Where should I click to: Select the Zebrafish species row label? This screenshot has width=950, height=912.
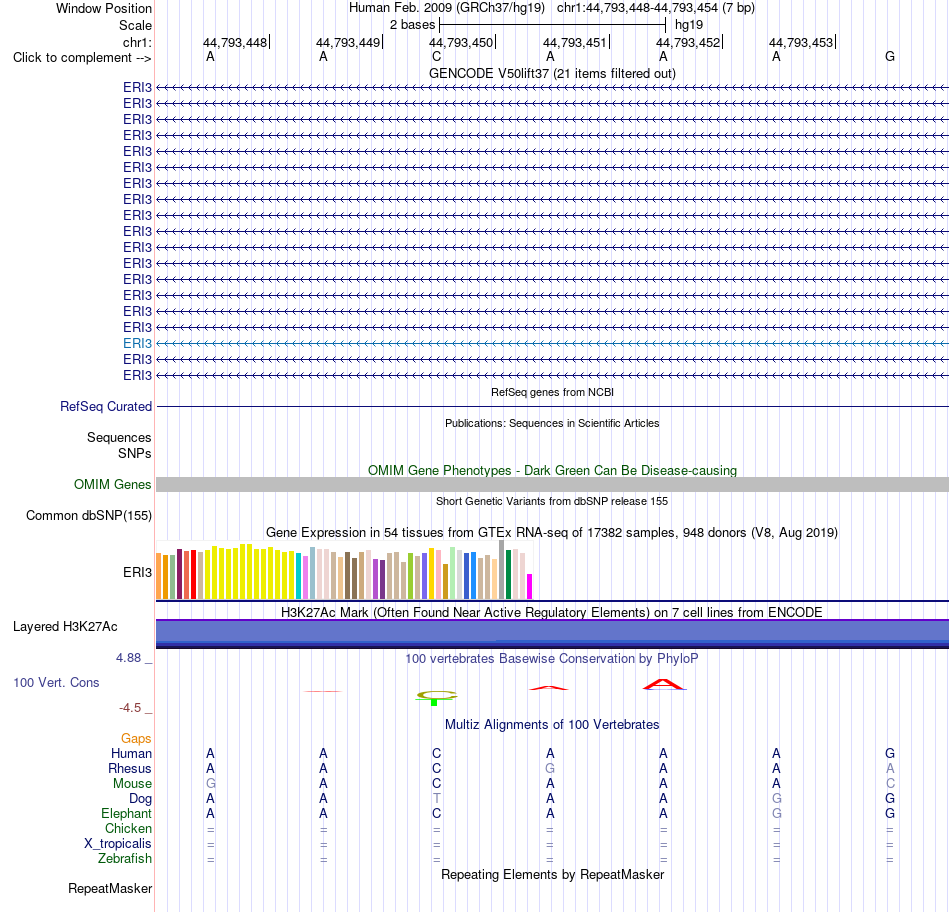click(125, 859)
